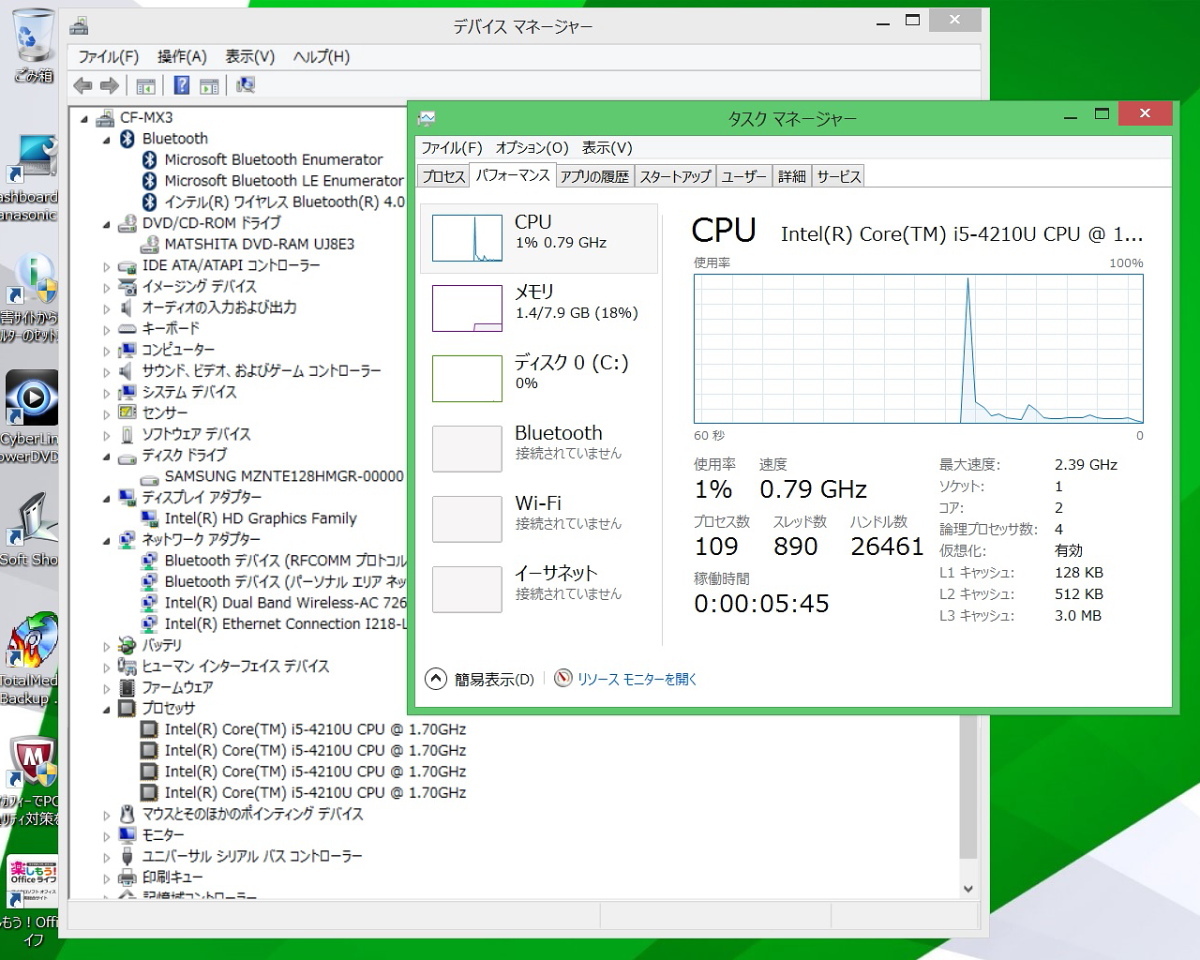Open the スタートアップ tab in Task Manager

[675, 177]
